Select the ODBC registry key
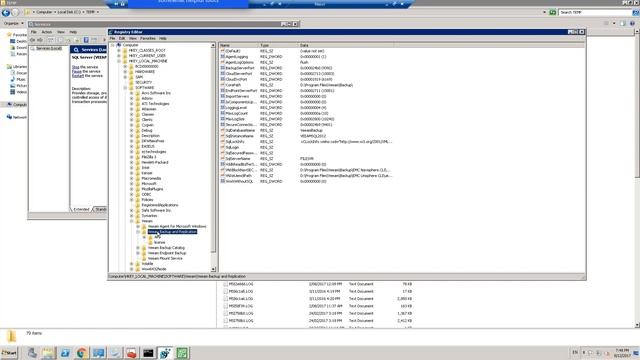 coord(146,194)
